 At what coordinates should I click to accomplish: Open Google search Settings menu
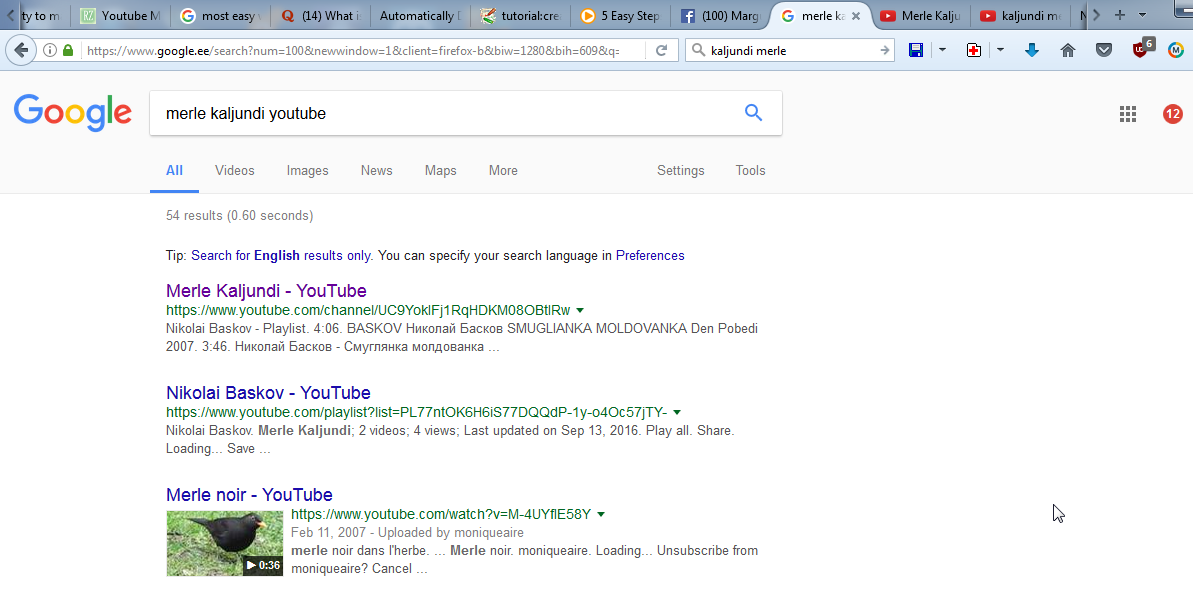680,170
